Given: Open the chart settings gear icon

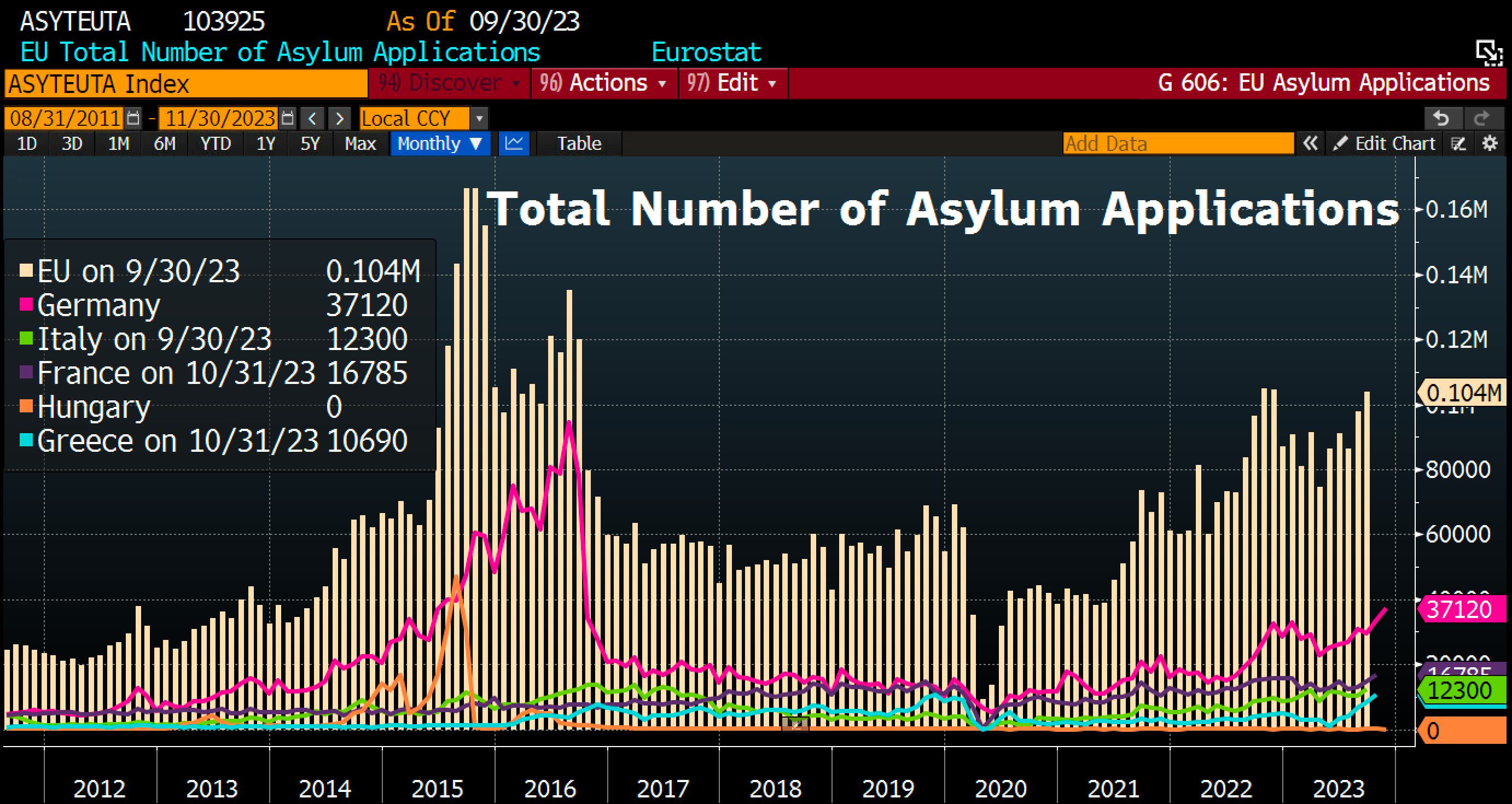Looking at the screenshot, I should (1490, 143).
